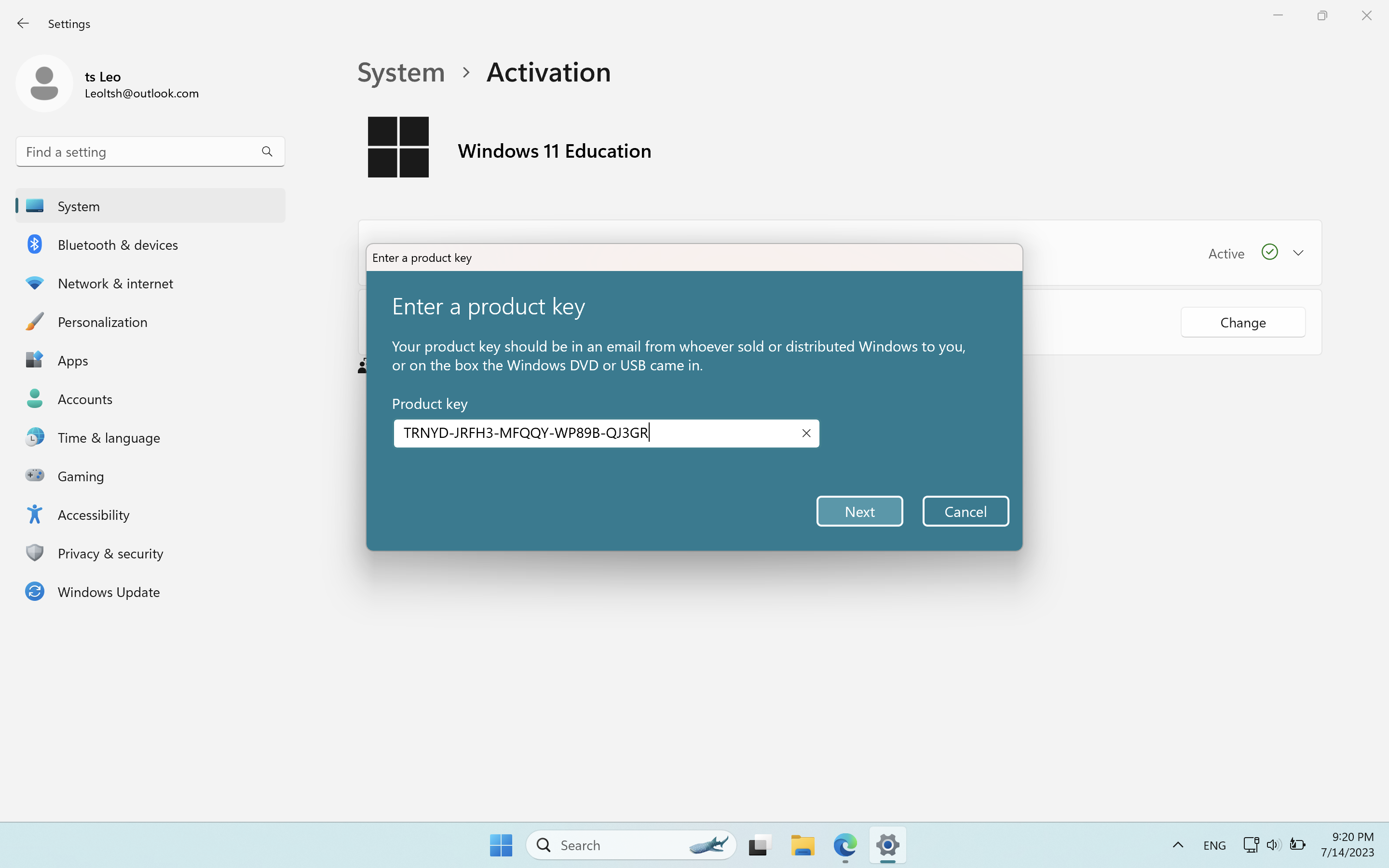1389x868 pixels.
Task: Click the Task View icon on taskbar
Action: [x=759, y=845]
